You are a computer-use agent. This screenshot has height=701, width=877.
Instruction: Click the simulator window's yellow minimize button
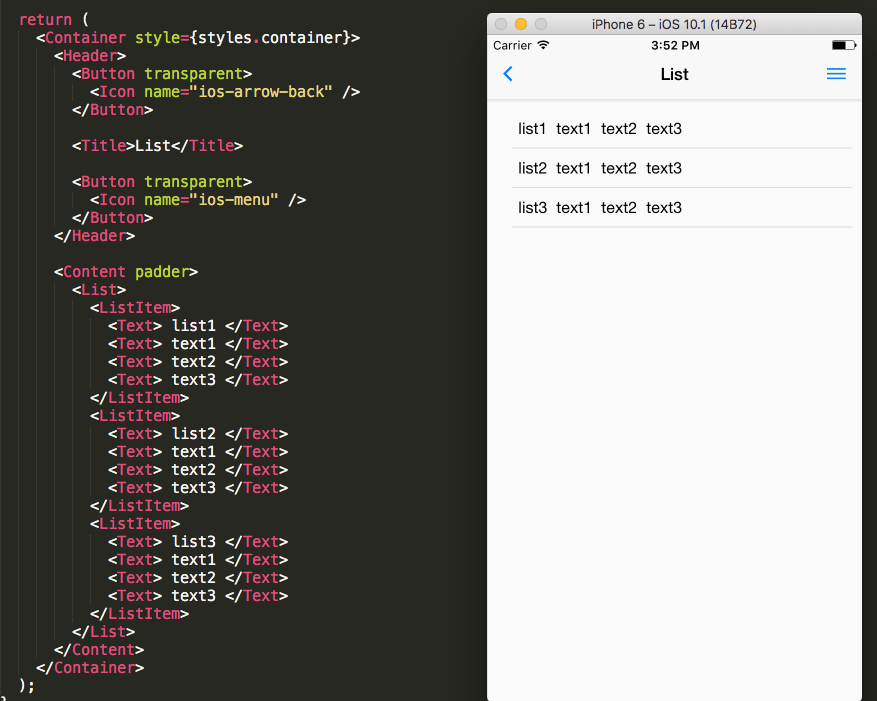click(x=521, y=24)
